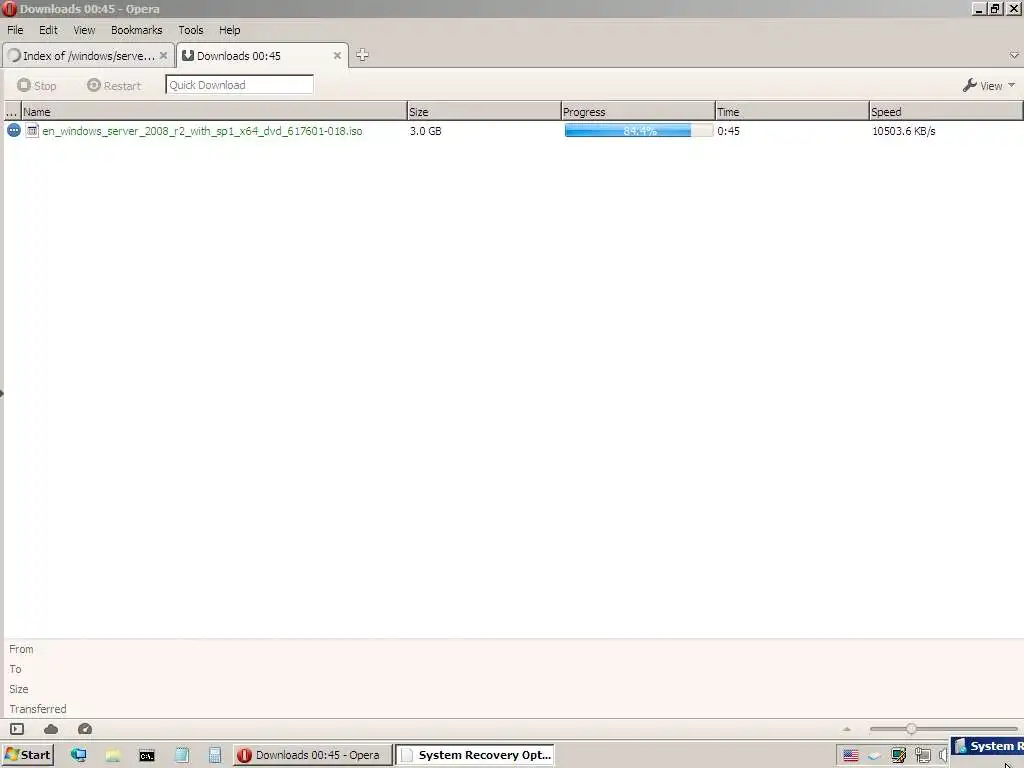Open the View wrench dropdown
Image resolution: width=1024 pixels, height=768 pixels.
click(x=989, y=86)
